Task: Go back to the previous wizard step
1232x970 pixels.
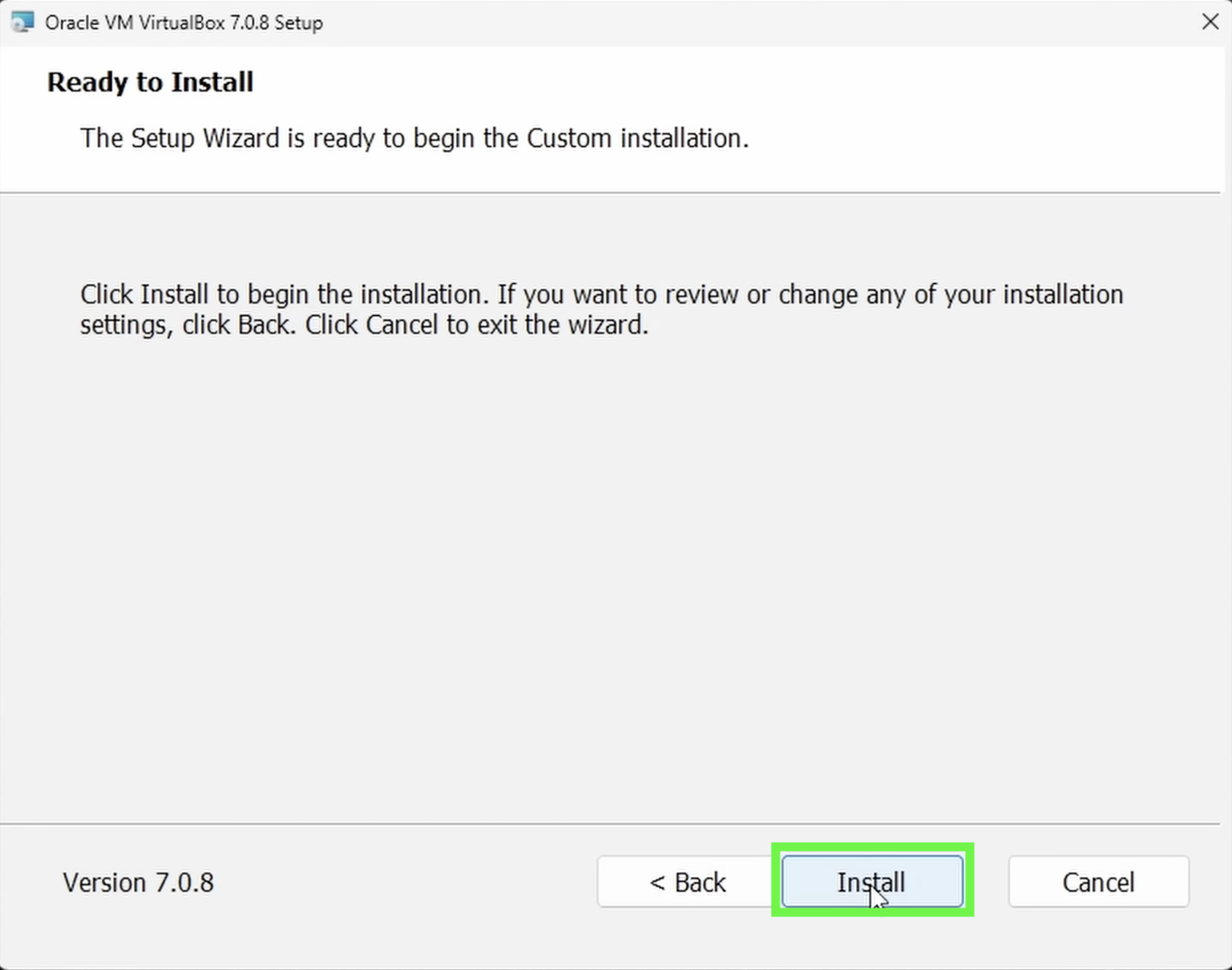Action: (x=687, y=882)
